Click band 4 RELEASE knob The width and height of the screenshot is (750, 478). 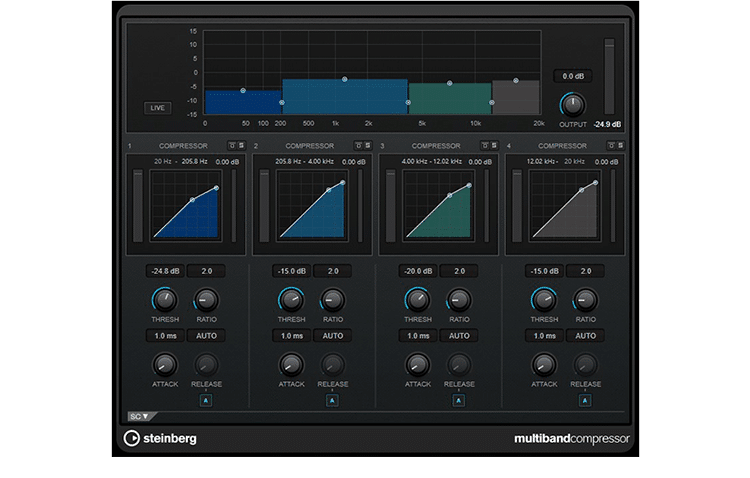585,365
